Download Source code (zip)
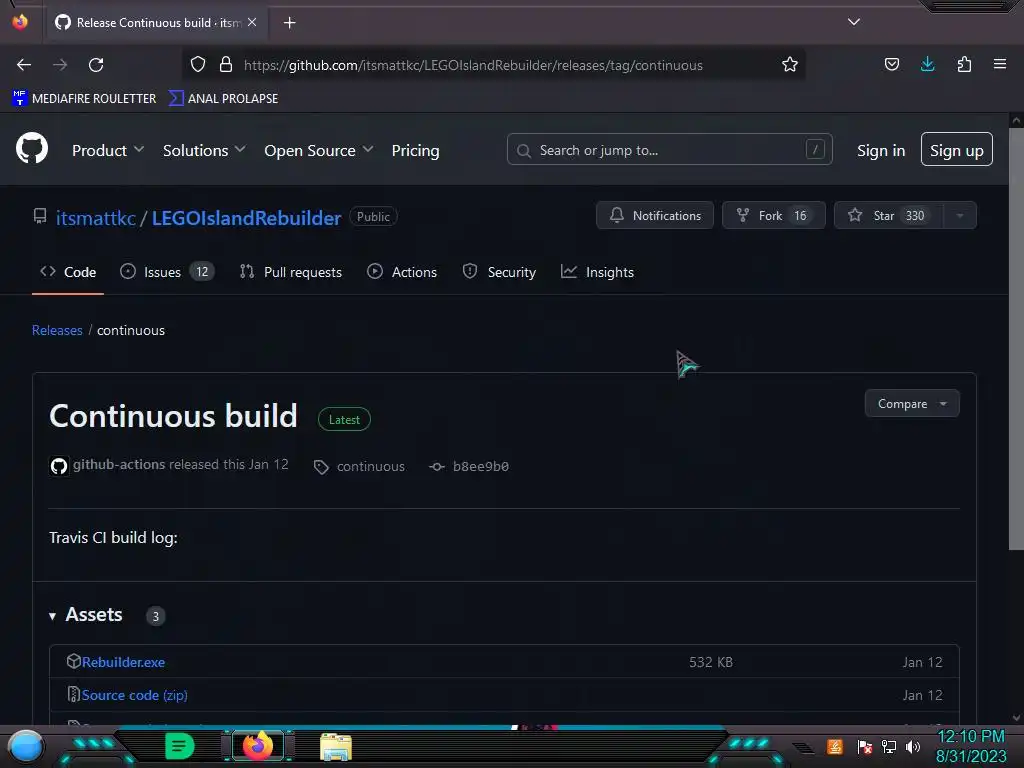Screen dimensions: 1024x768 135,695
